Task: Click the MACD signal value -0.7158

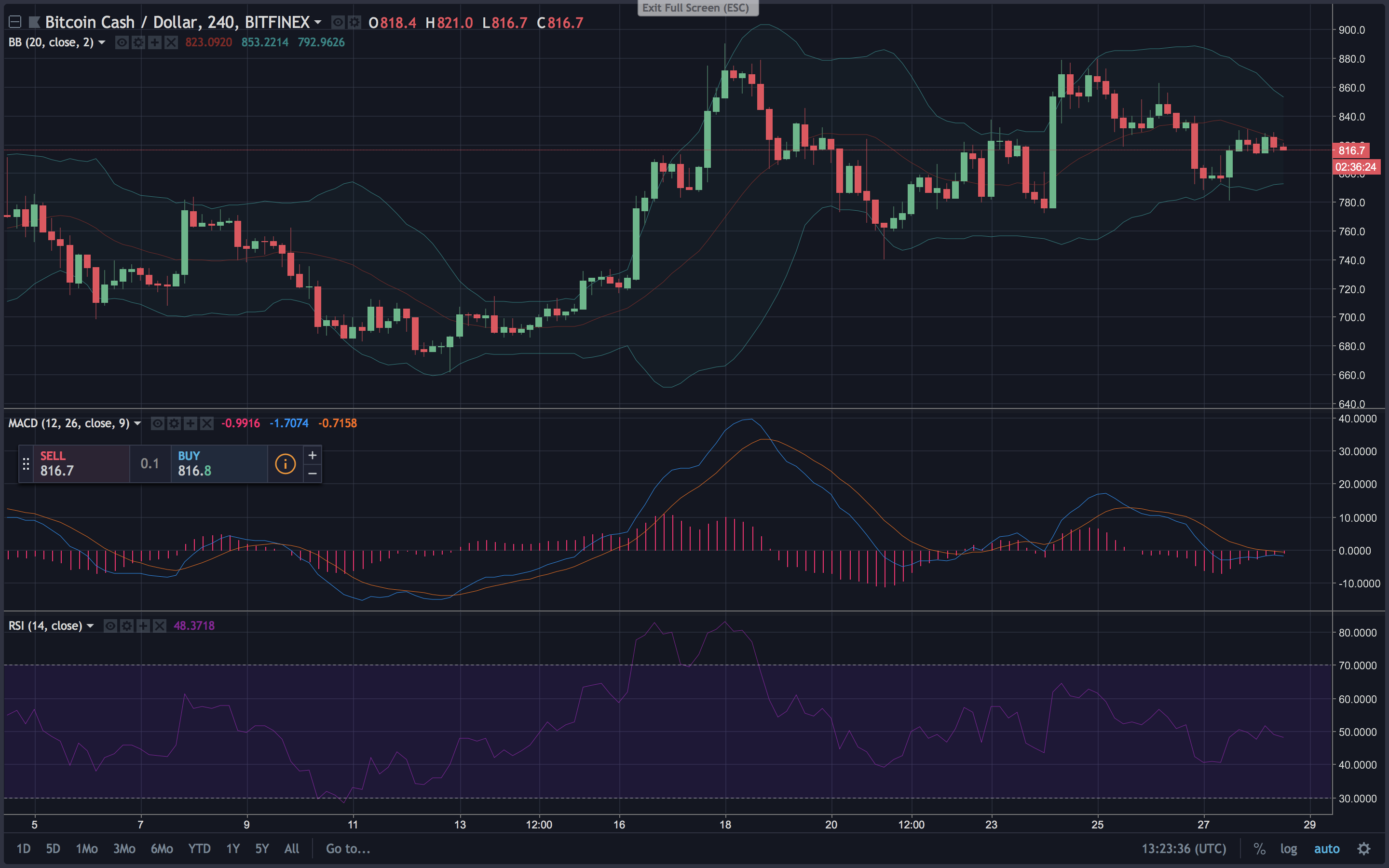Action: [x=338, y=423]
